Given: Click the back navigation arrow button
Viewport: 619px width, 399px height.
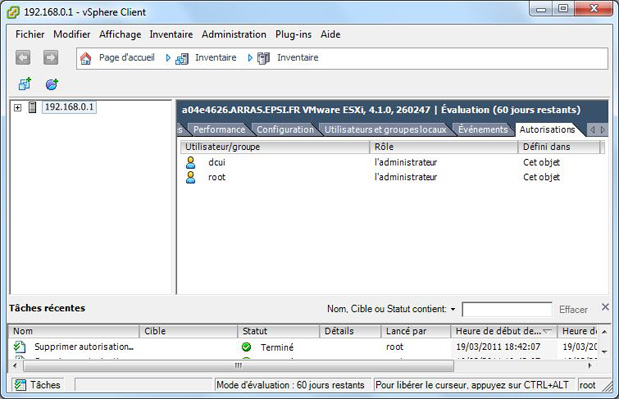Looking at the screenshot, I should [23, 58].
